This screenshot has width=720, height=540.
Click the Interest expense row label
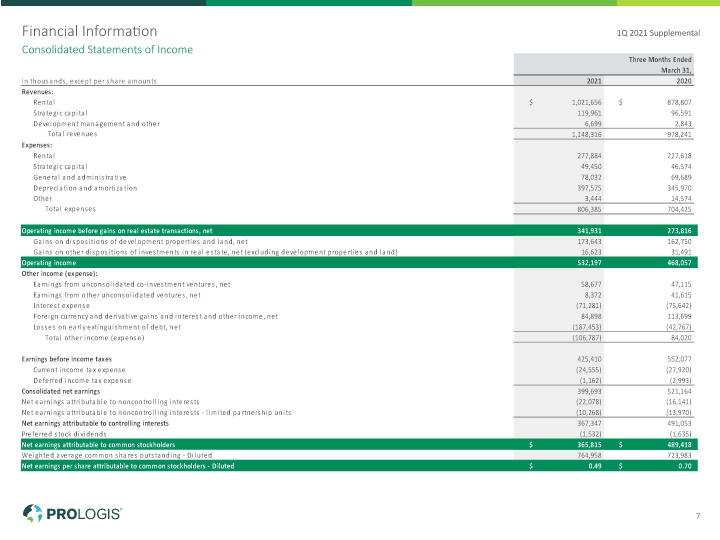[x=62, y=306]
